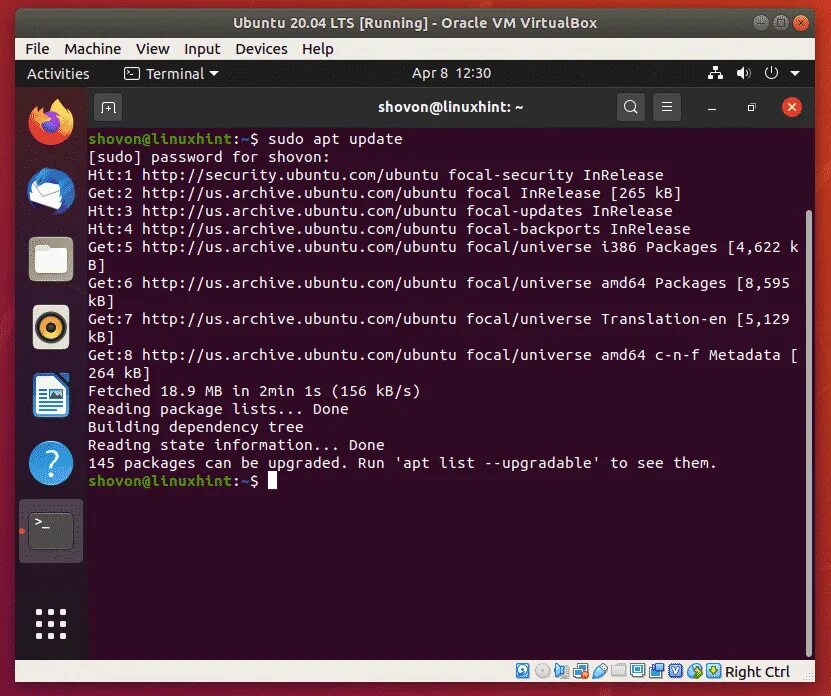Image resolution: width=831 pixels, height=696 pixels.
Task: Click the shared folders status icon
Action: (x=618, y=671)
